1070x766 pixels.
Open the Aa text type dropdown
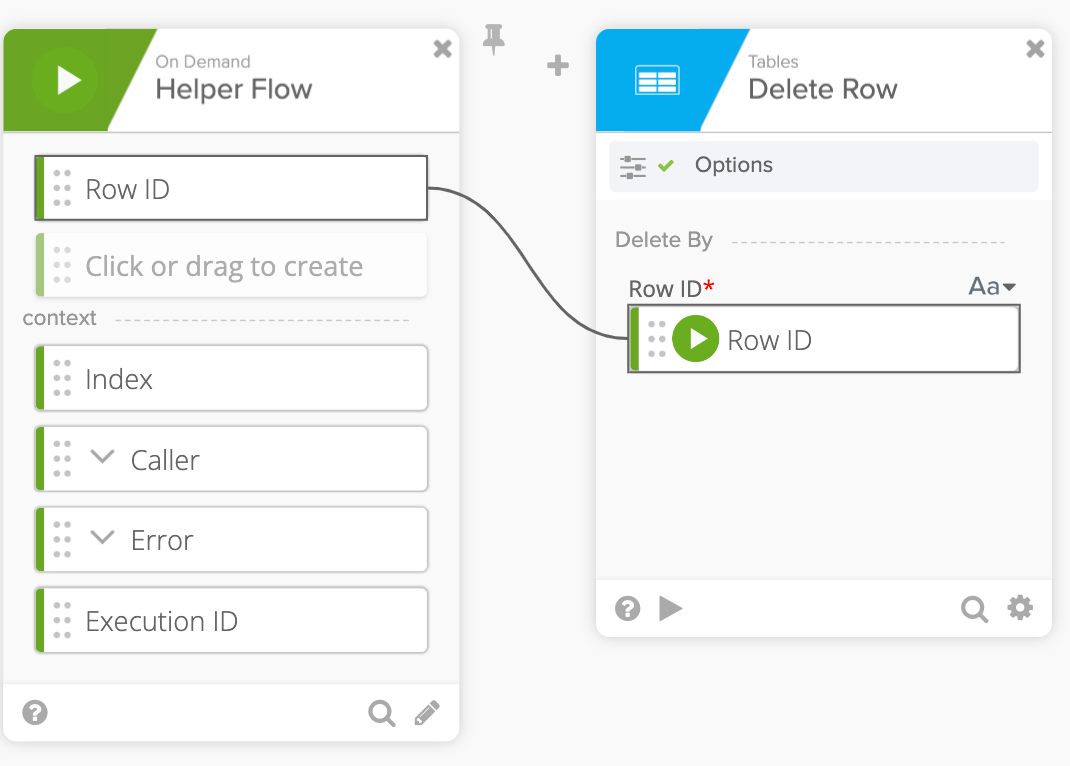tap(991, 287)
